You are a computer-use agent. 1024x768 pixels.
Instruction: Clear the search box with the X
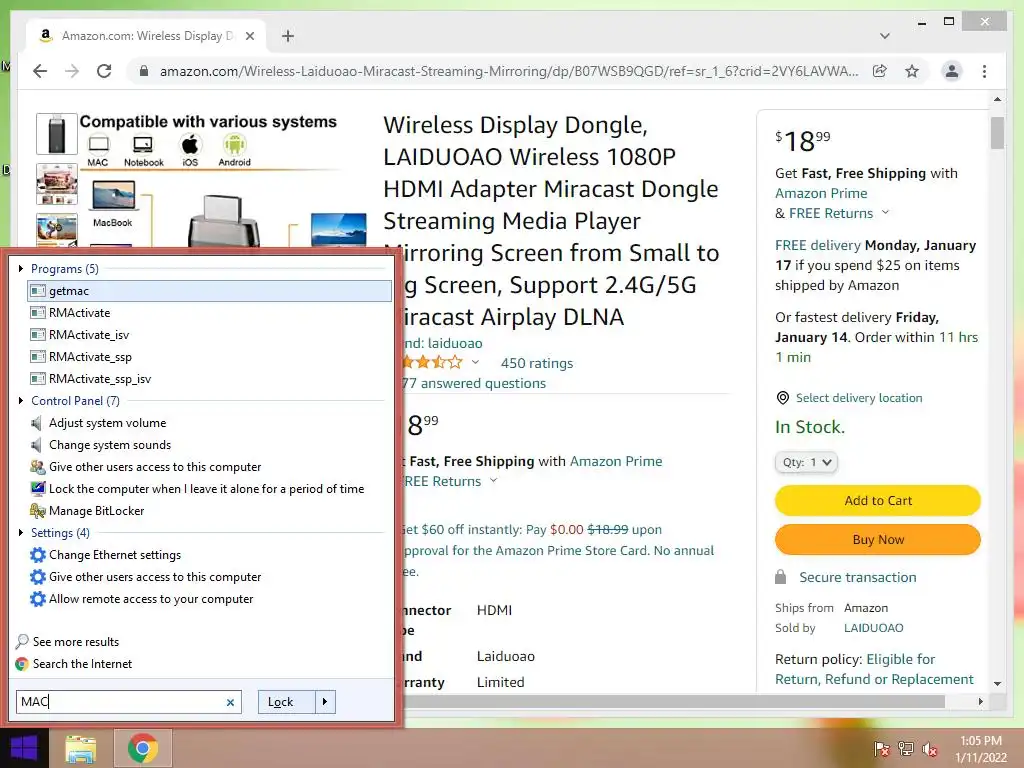[x=230, y=702]
